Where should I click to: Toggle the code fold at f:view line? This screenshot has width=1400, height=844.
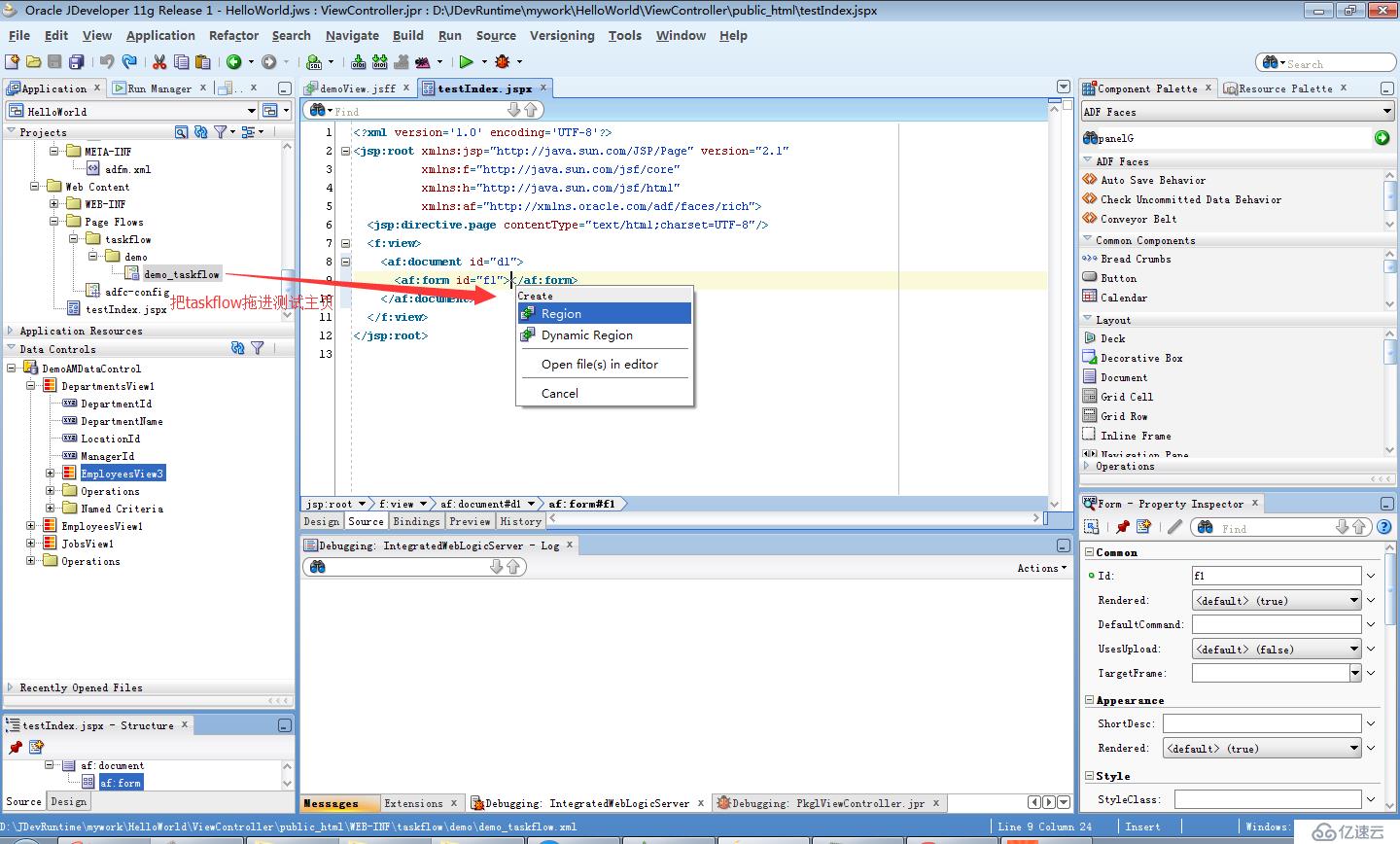pos(344,243)
